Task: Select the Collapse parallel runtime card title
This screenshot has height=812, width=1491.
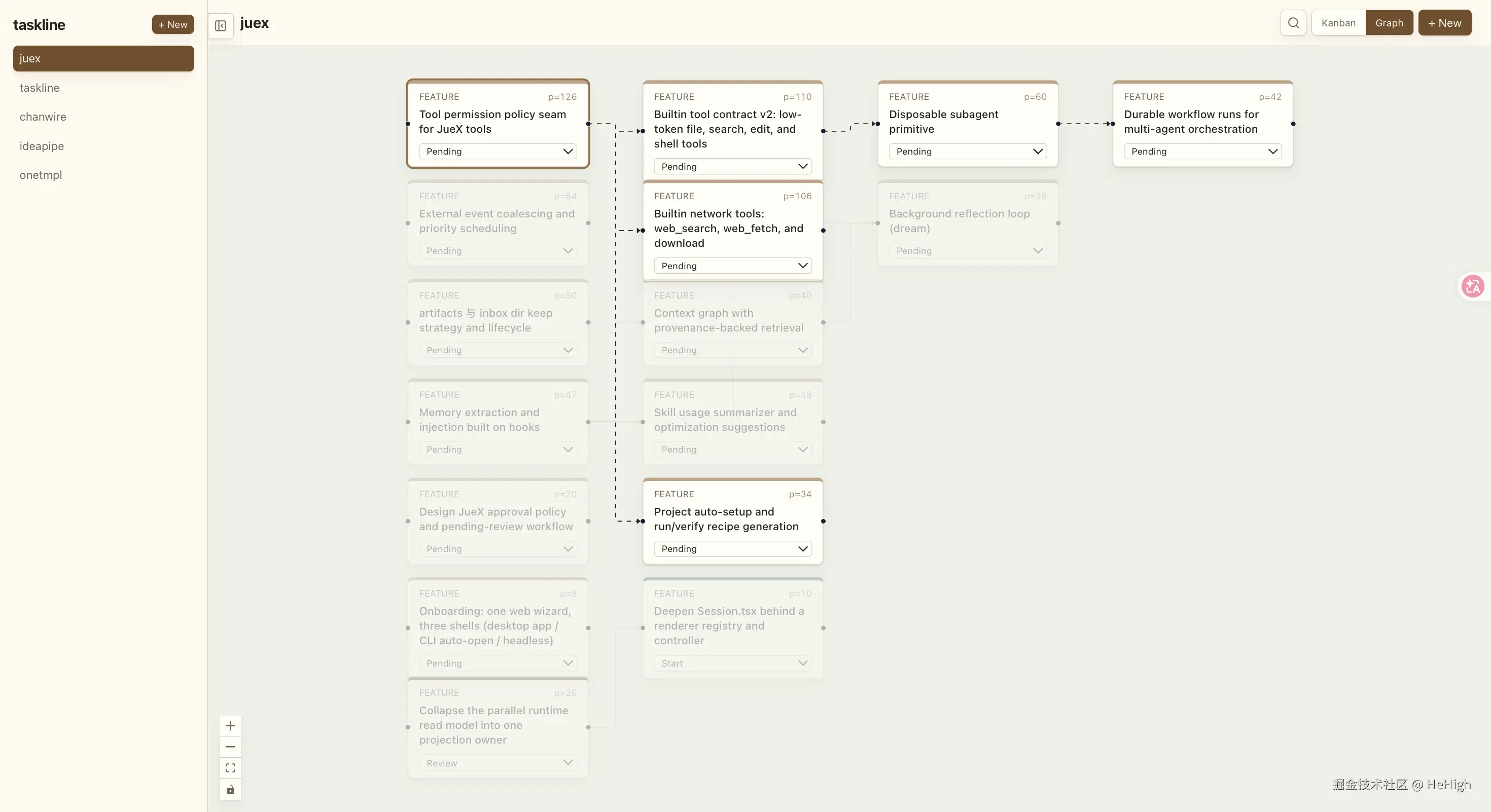Action: (x=493, y=725)
